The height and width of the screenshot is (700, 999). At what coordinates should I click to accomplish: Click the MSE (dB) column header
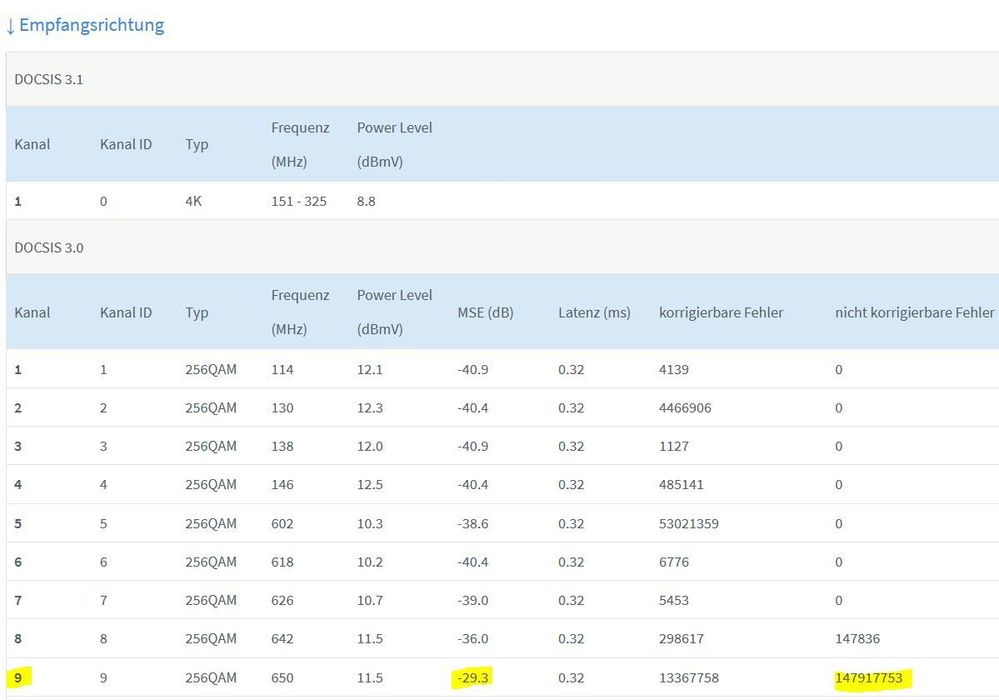pos(485,312)
